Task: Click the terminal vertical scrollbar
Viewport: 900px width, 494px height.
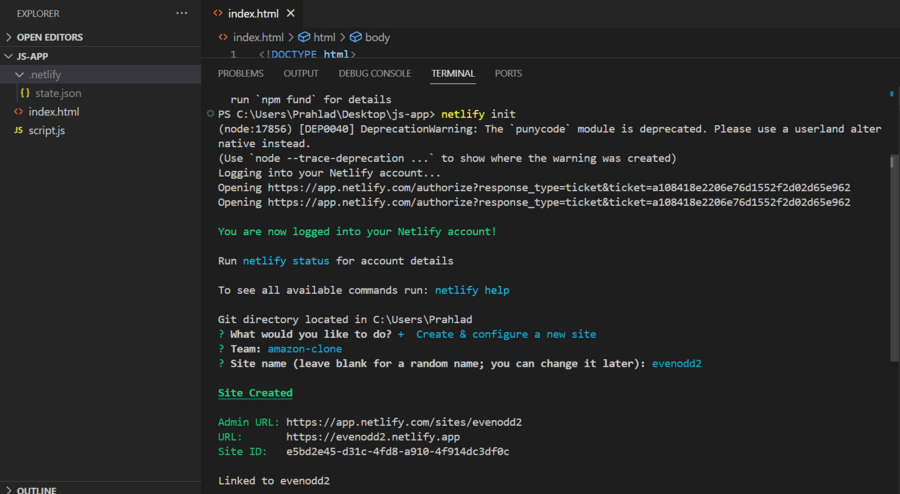Action: pyautogui.click(x=894, y=258)
